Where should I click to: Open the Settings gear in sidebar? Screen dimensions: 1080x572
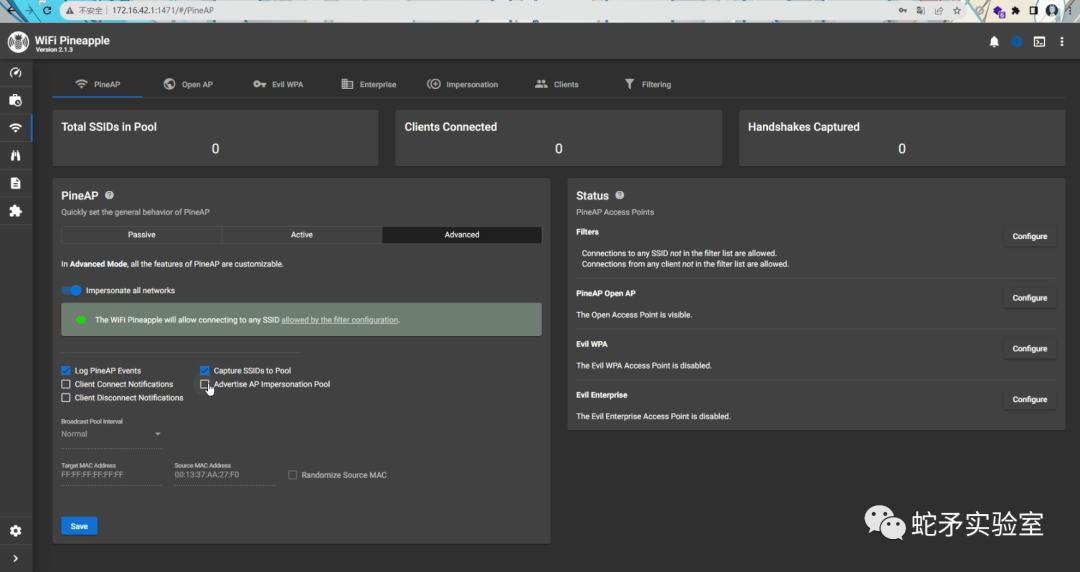tap(15, 531)
